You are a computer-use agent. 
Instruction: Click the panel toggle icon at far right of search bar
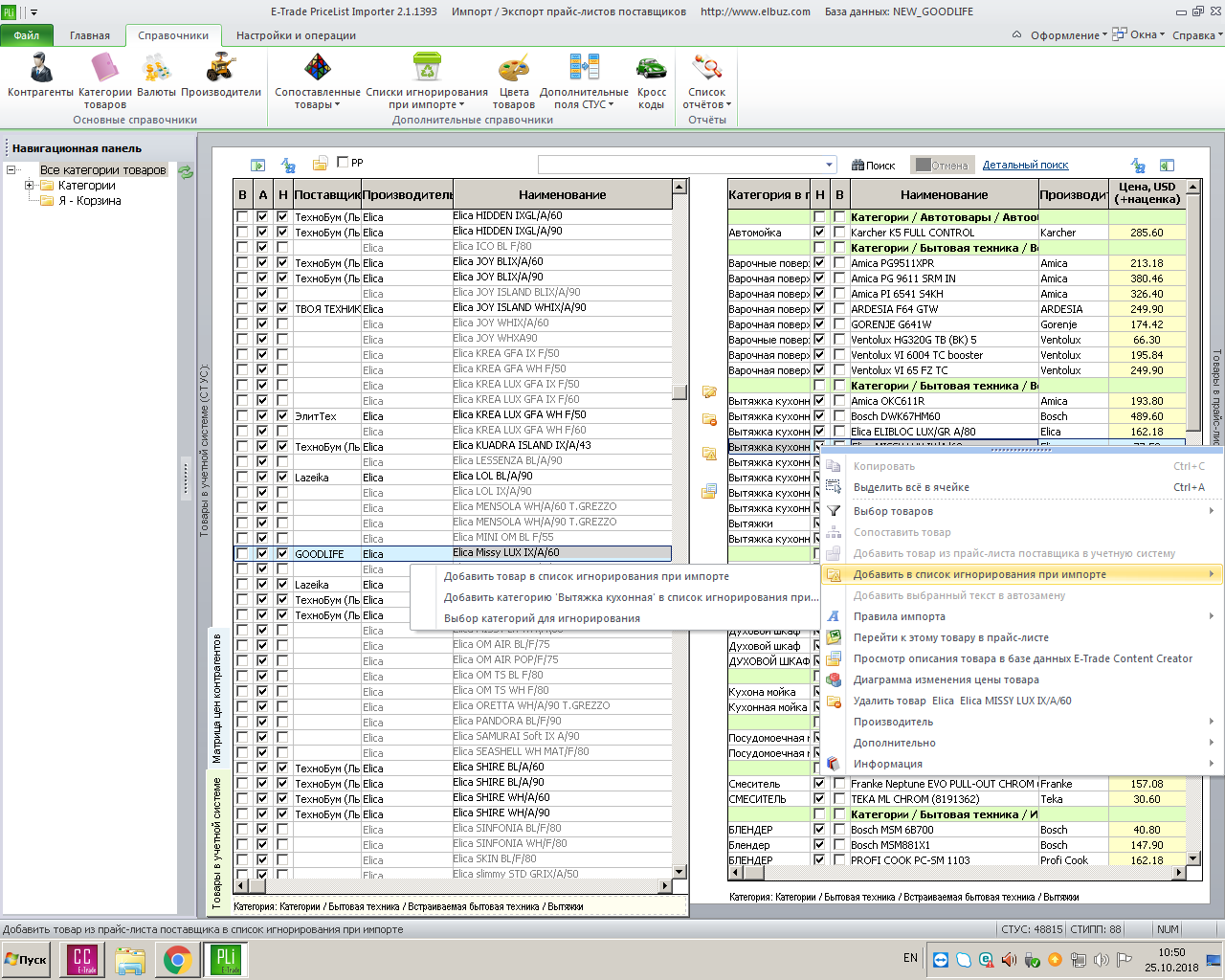pyautogui.click(x=1167, y=165)
